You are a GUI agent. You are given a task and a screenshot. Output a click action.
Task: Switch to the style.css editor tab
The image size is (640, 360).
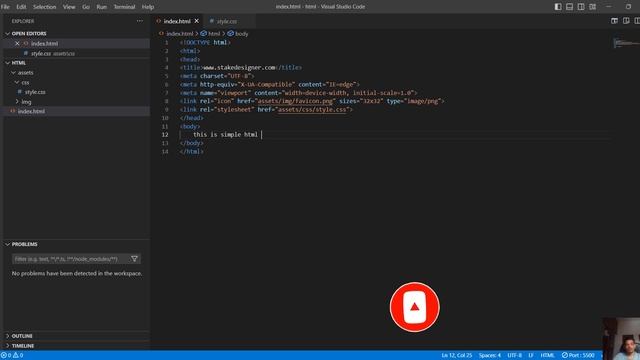(227, 21)
